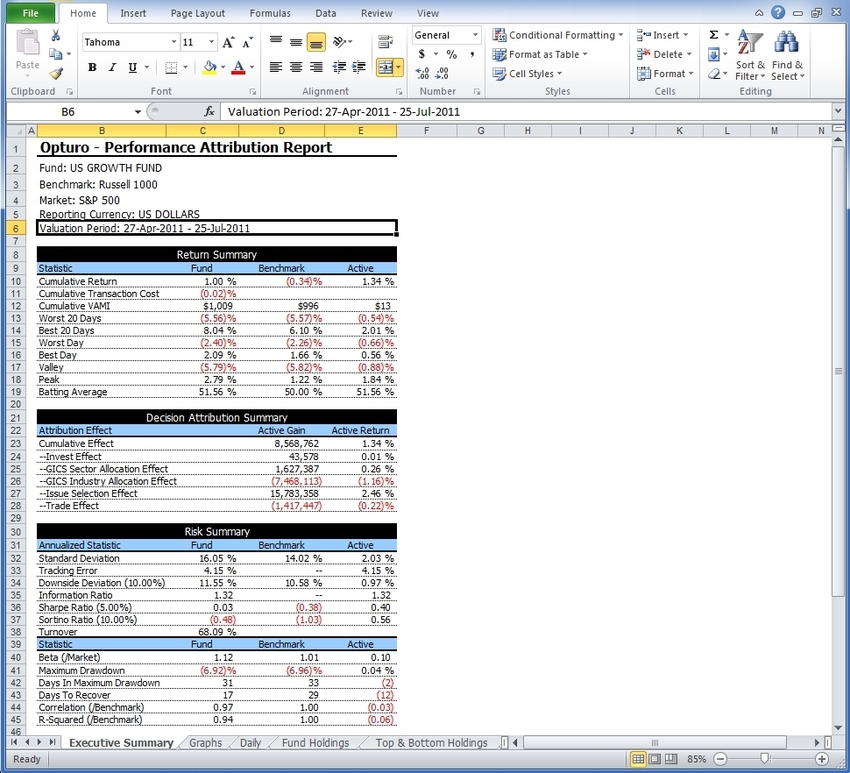Open the Tahoma font name dropdown
850x773 pixels.
(x=172, y=43)
